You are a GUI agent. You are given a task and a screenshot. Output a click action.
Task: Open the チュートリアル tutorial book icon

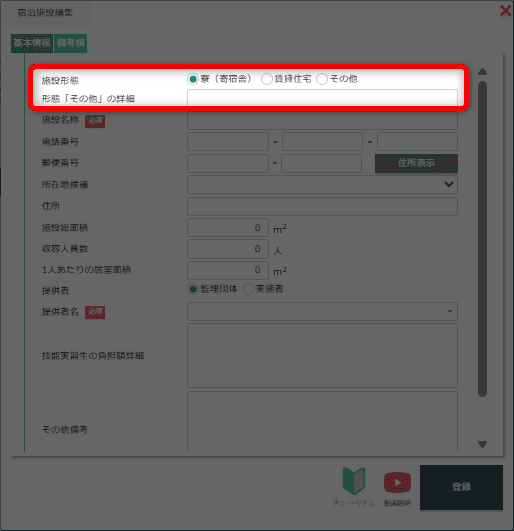(354, 481)
